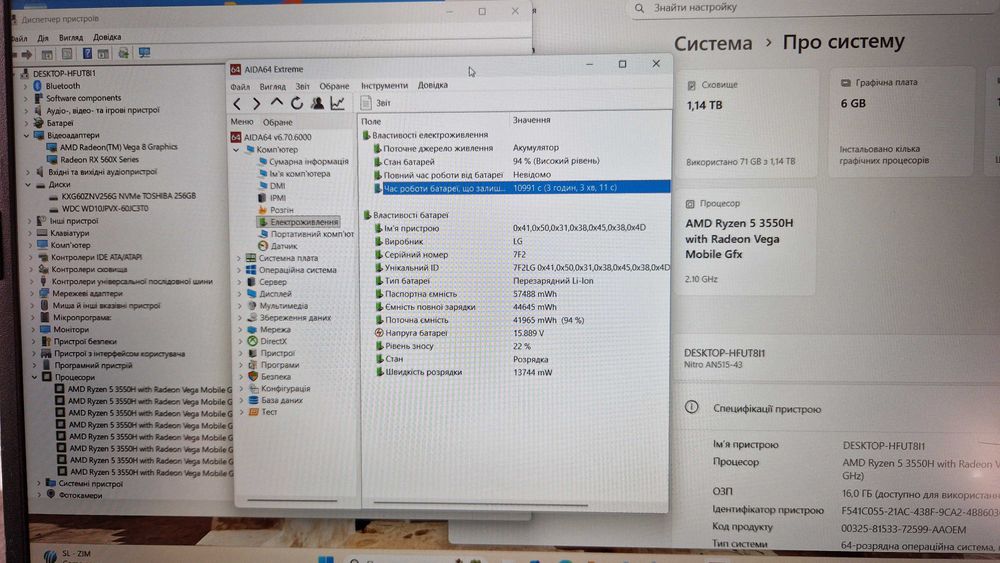Screen dimensions: 1000x563
Task: Expand the Безпека node in AIDA64 tree
Action: tap(240, 377)
